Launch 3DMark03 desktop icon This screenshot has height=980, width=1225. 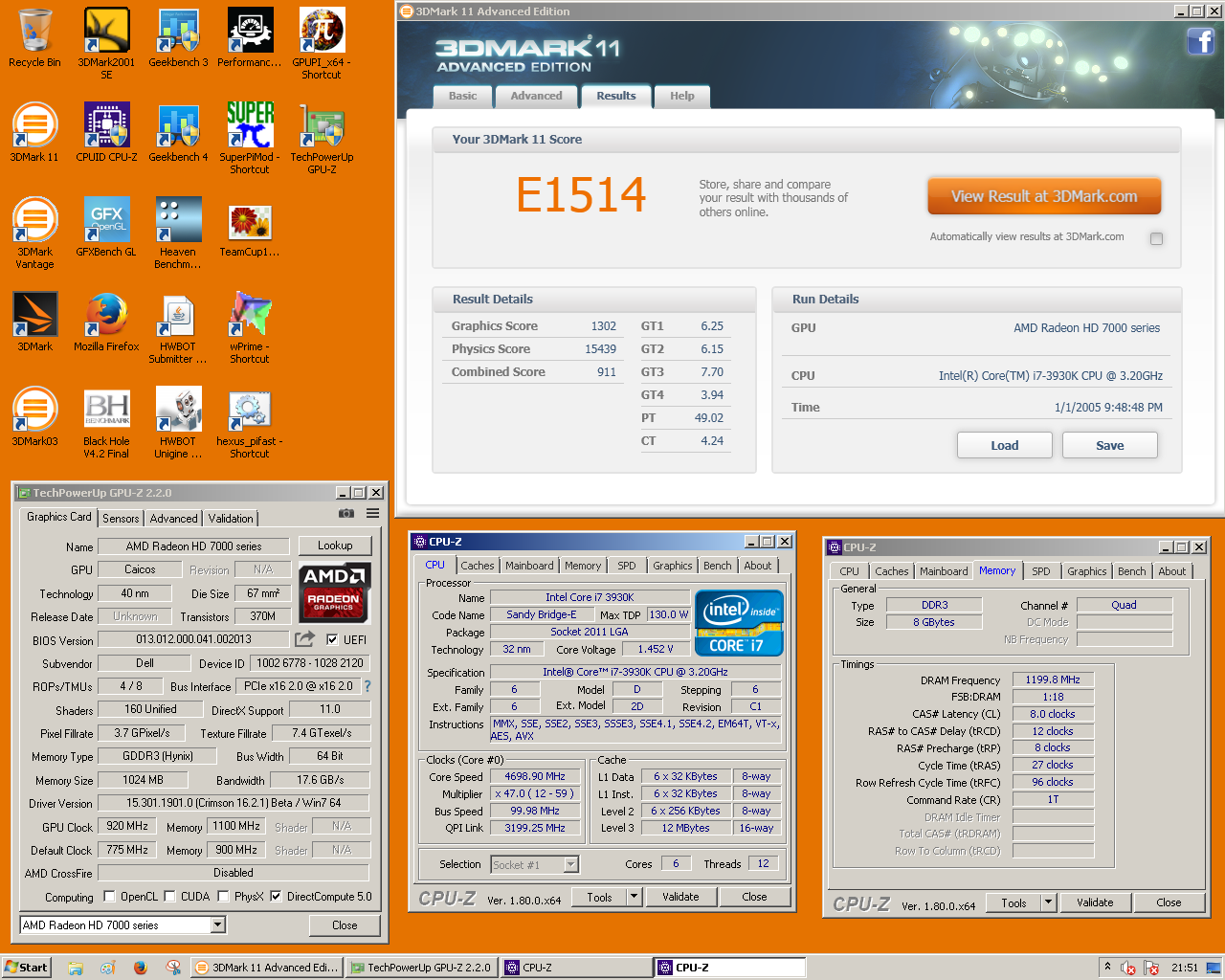[x=34, y=417]
